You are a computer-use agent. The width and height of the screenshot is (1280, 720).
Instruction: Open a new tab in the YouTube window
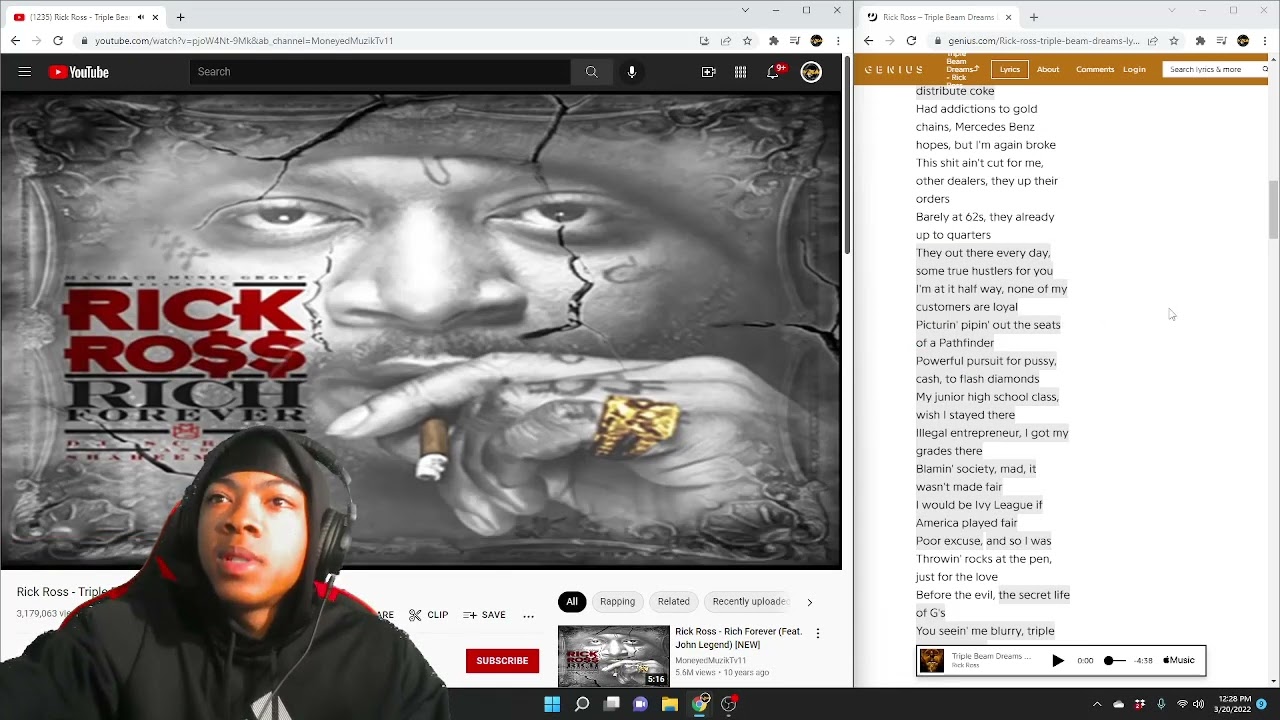pos(180,17)
